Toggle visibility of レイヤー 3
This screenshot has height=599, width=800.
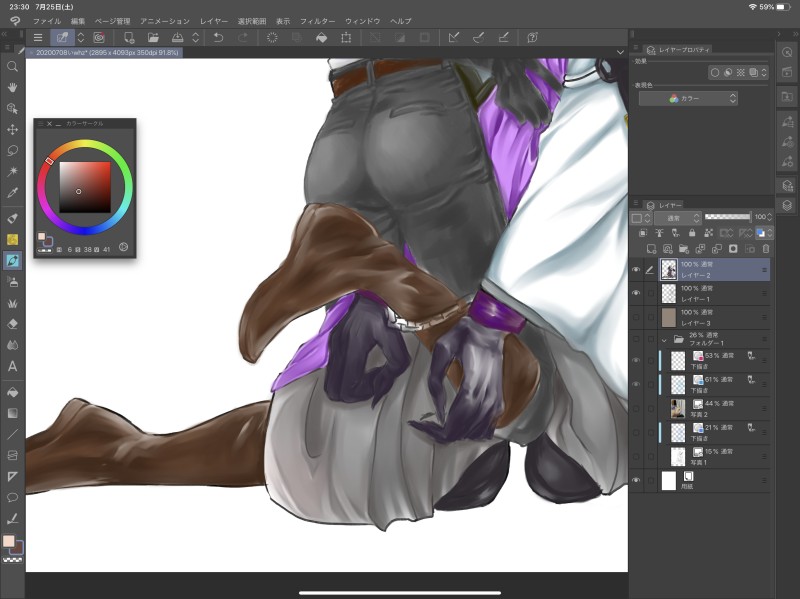[x=636, y=317]
